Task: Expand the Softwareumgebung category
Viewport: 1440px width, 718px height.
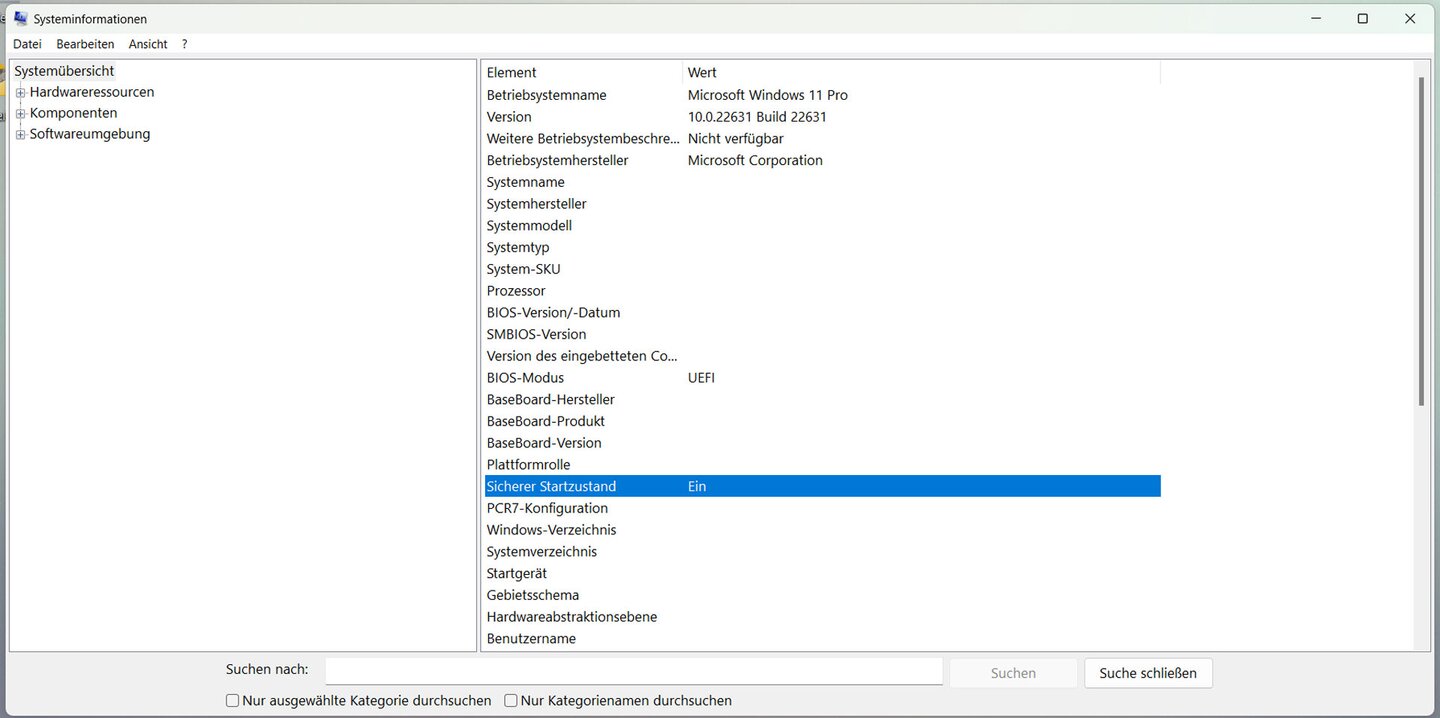Action: coord(20,133)
